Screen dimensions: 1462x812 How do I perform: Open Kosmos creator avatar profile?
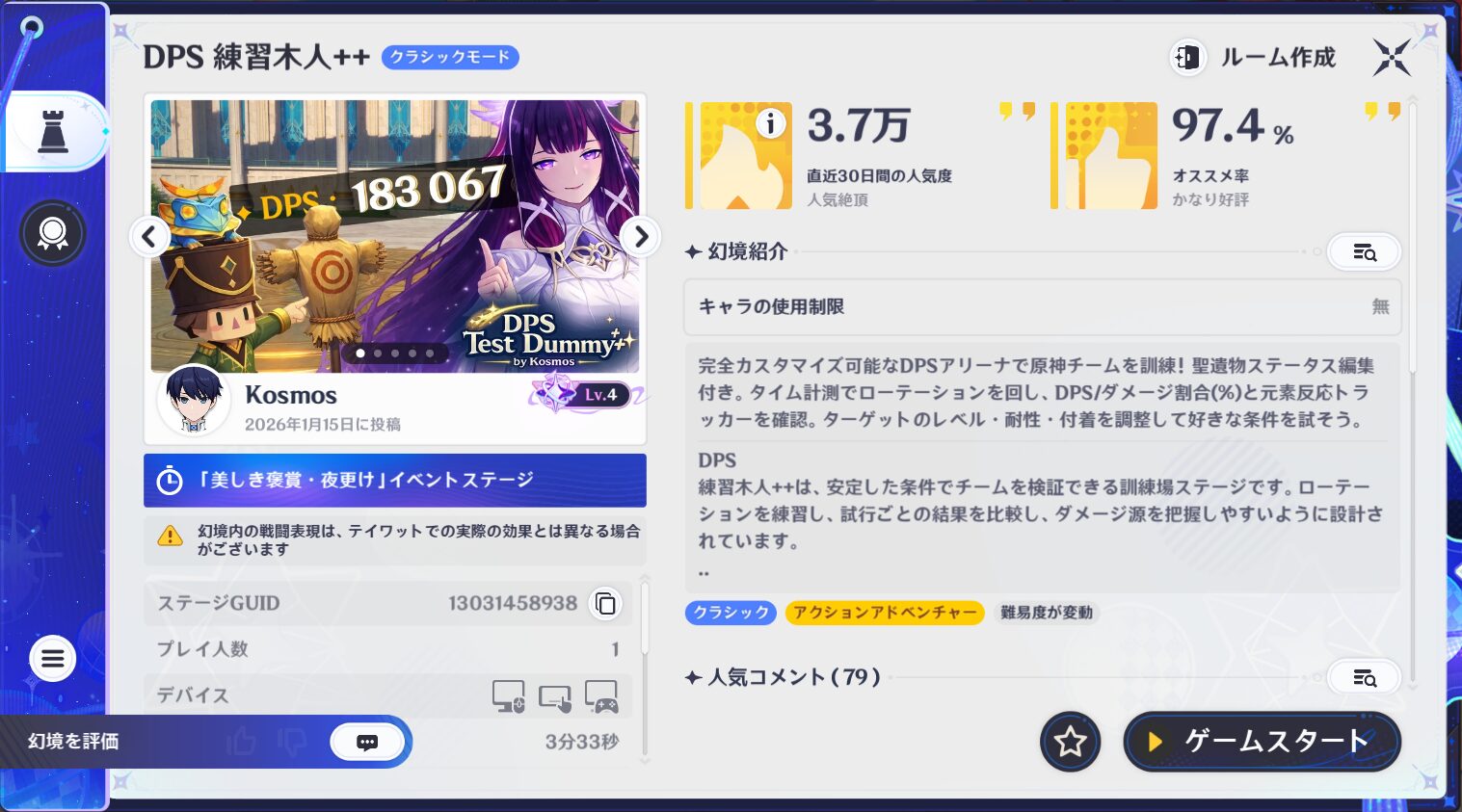pos(194,400)
